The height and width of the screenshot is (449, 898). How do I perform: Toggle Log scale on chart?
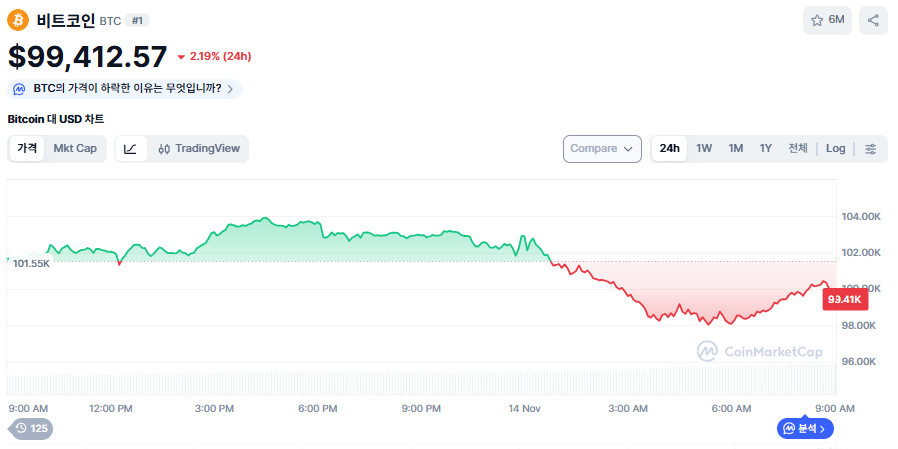pyautogui.click(x=835, y=149)
